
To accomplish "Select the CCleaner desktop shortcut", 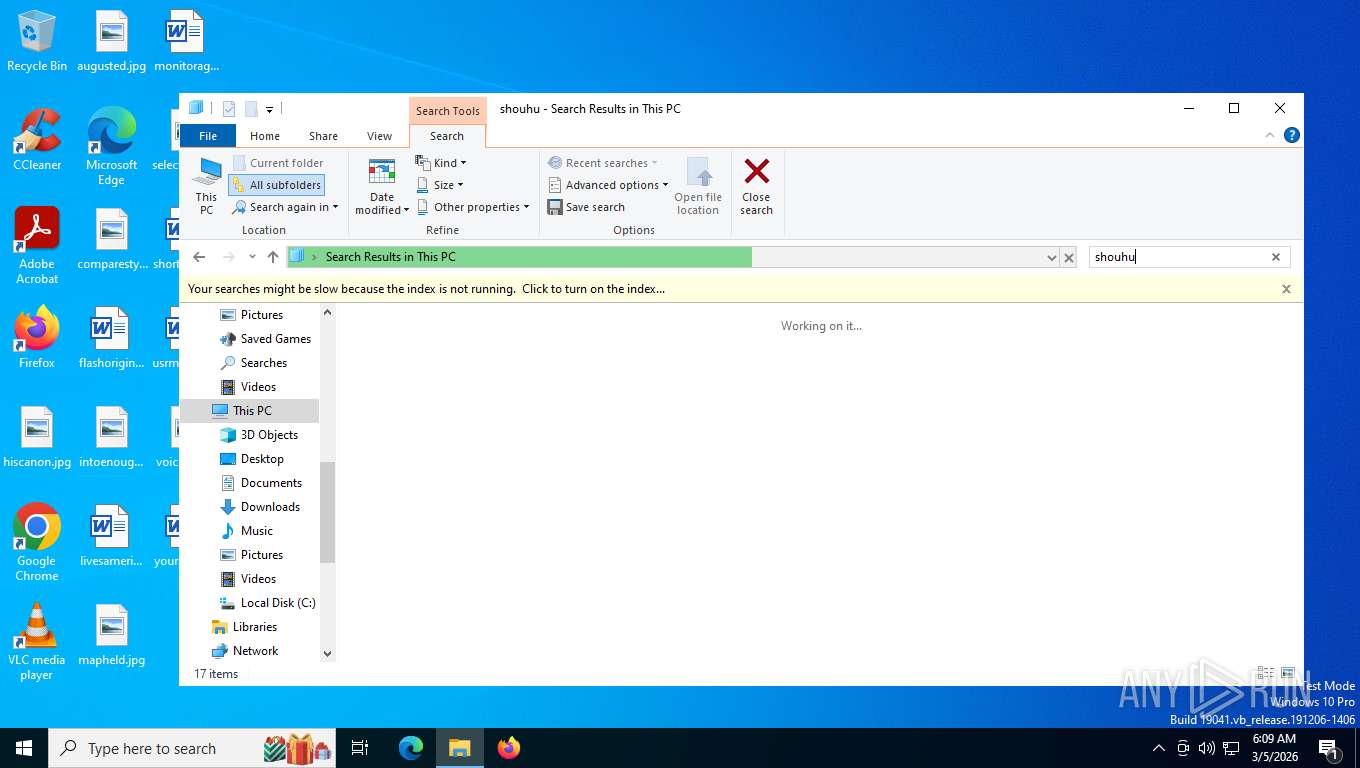I will (37, 140).
